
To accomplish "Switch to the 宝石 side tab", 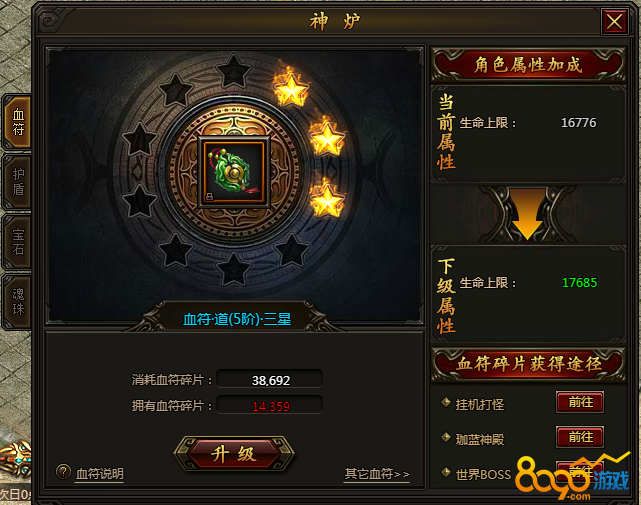I will pos(18,242).
